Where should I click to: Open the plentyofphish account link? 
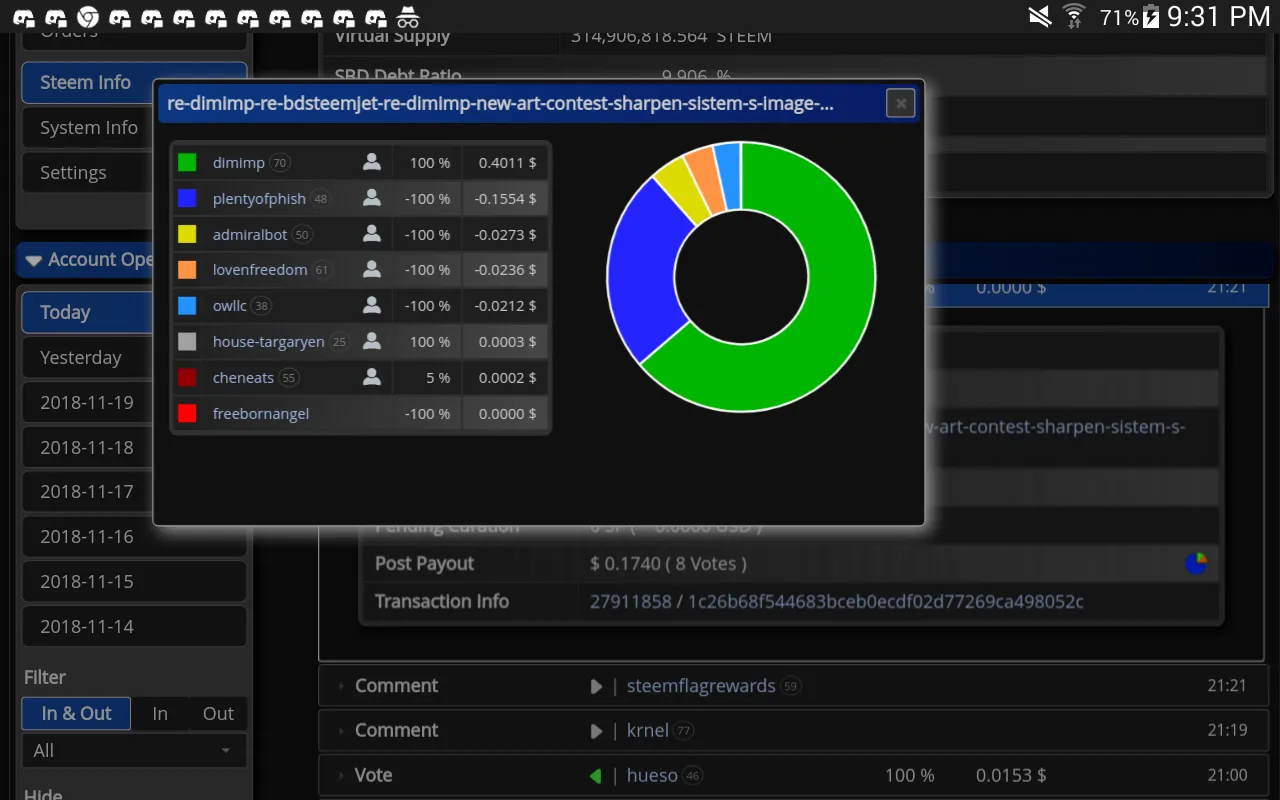(x=259, y=199)
